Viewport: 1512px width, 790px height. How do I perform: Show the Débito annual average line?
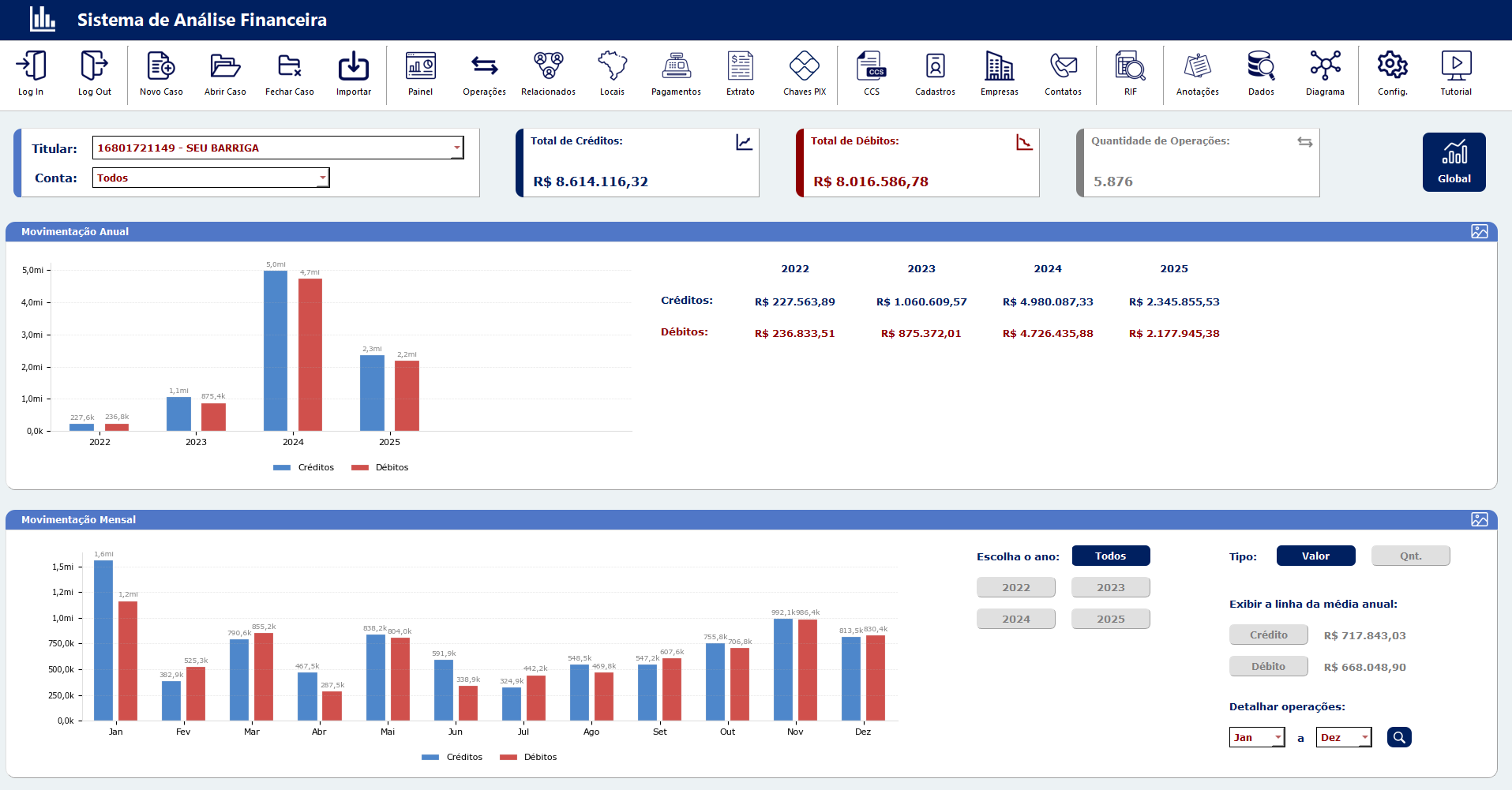pyautogui.click(x=1269, y=666)
